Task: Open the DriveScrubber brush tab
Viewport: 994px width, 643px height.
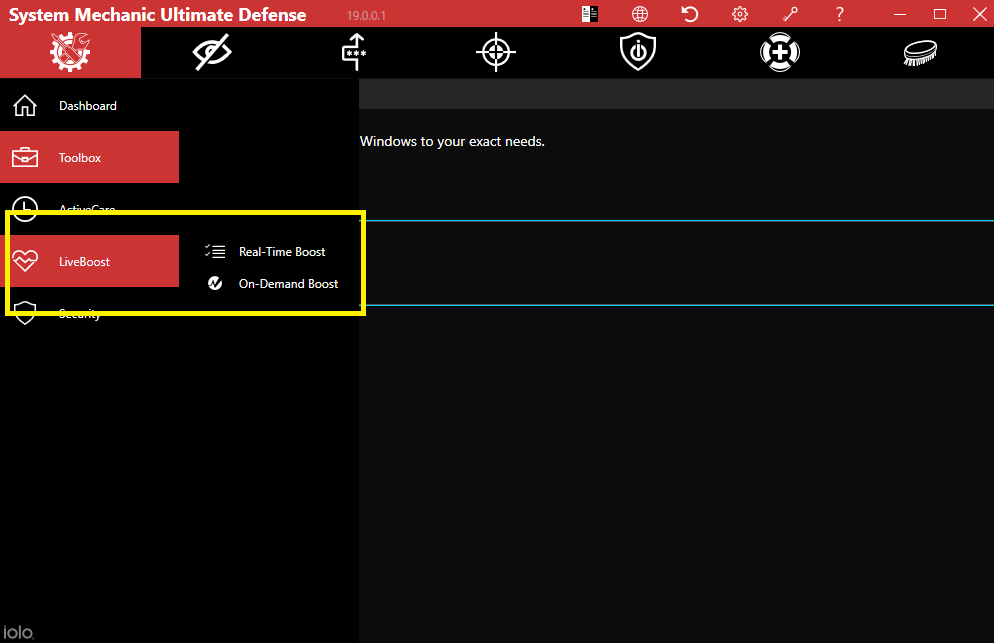Action: click(920, 52)
